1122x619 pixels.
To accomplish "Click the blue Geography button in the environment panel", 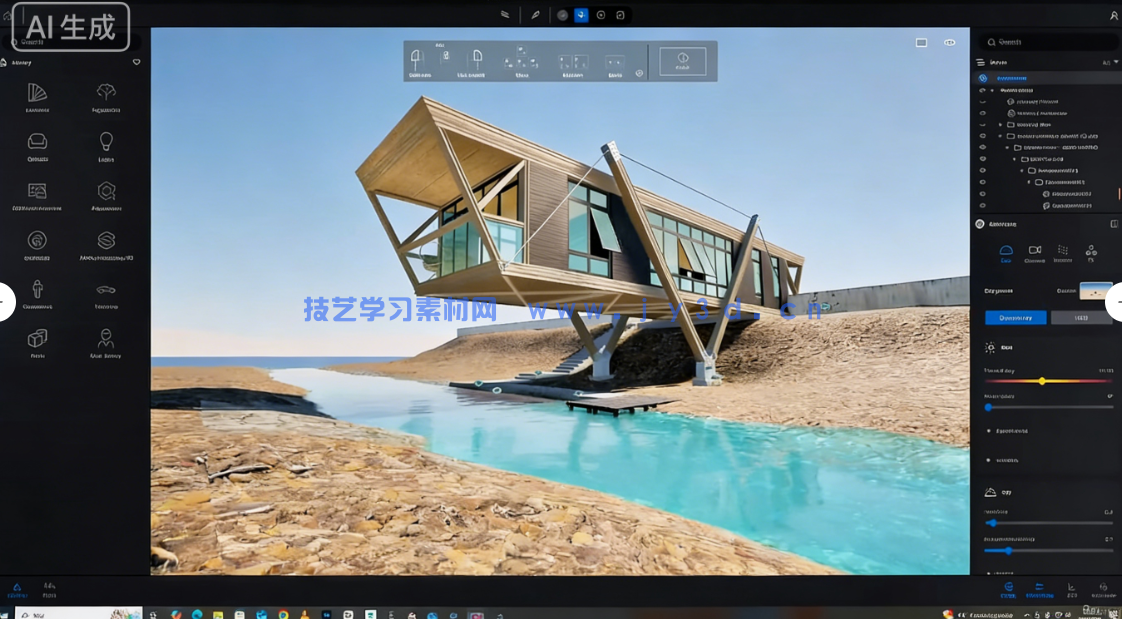I will coord(1015,317).
